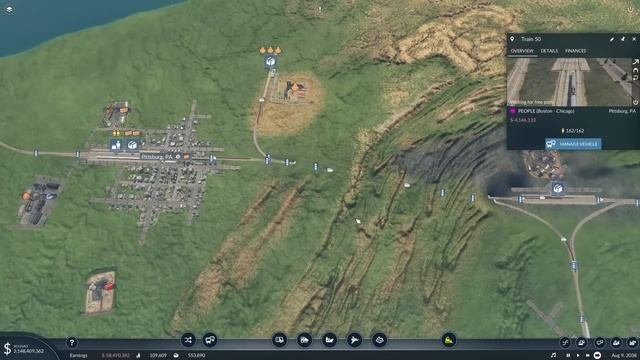The height and width of the screenshot is (360, 640).
Task: Open the Account balance dollar panel
Action: [x=23, y=348]
